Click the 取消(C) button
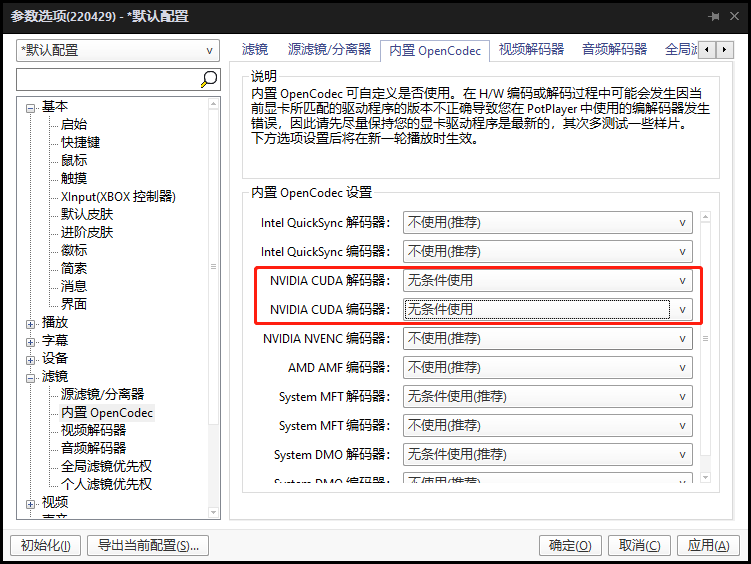This screenshot has height=564, width=751. (639, 545)
